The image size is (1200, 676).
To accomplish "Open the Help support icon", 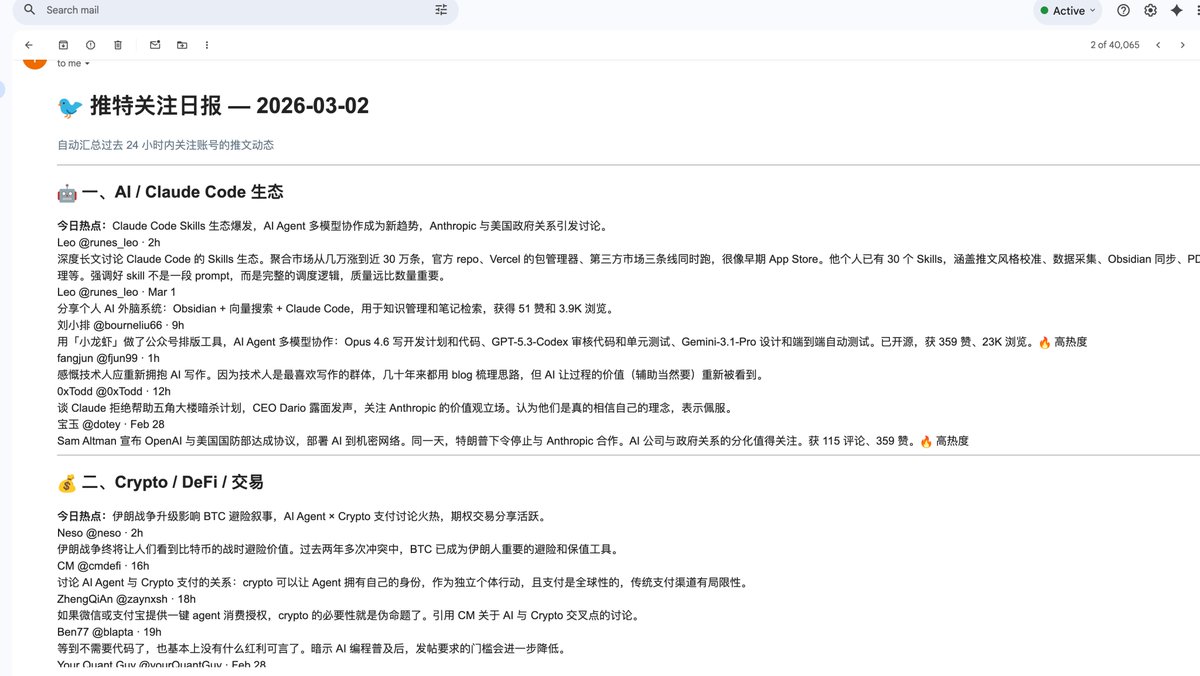I will click(1123, 10).
